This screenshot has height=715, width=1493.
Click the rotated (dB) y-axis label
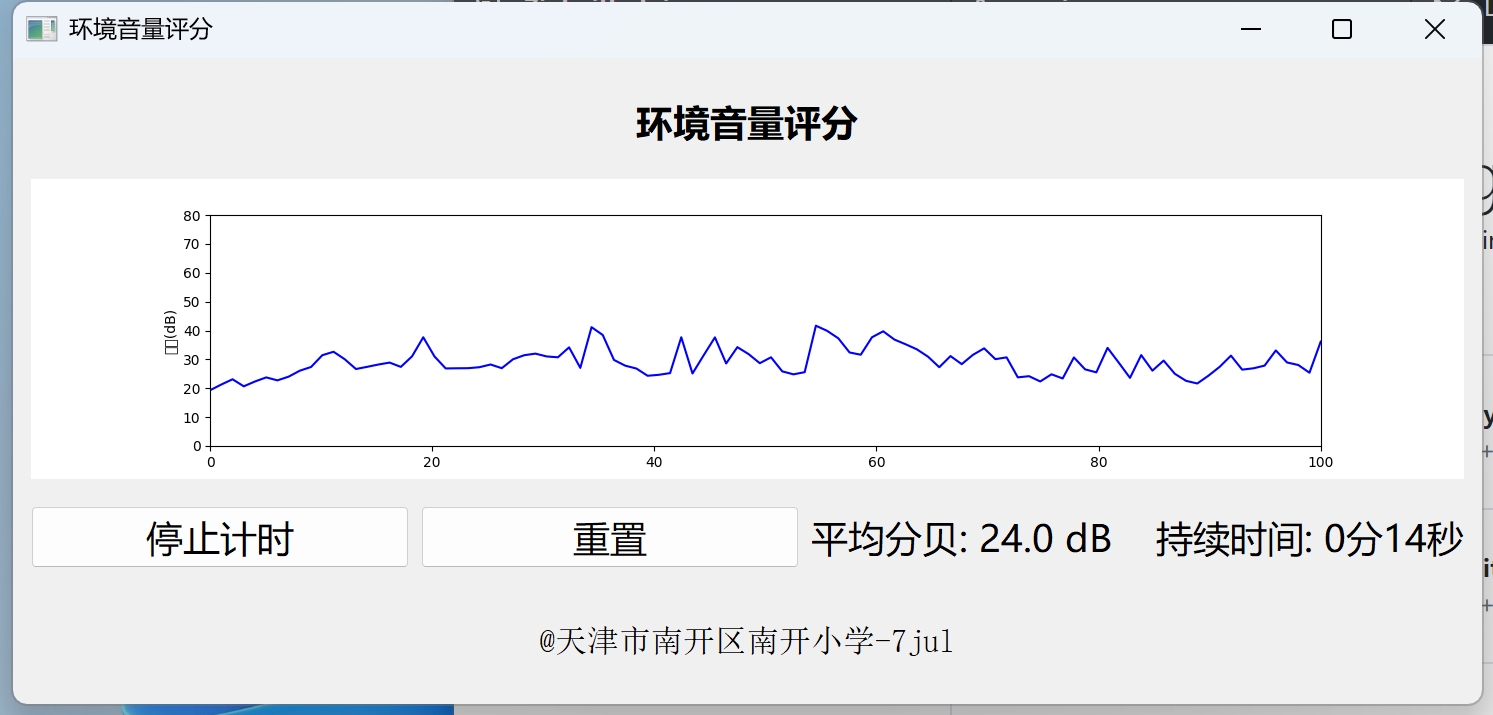point(171,332)
